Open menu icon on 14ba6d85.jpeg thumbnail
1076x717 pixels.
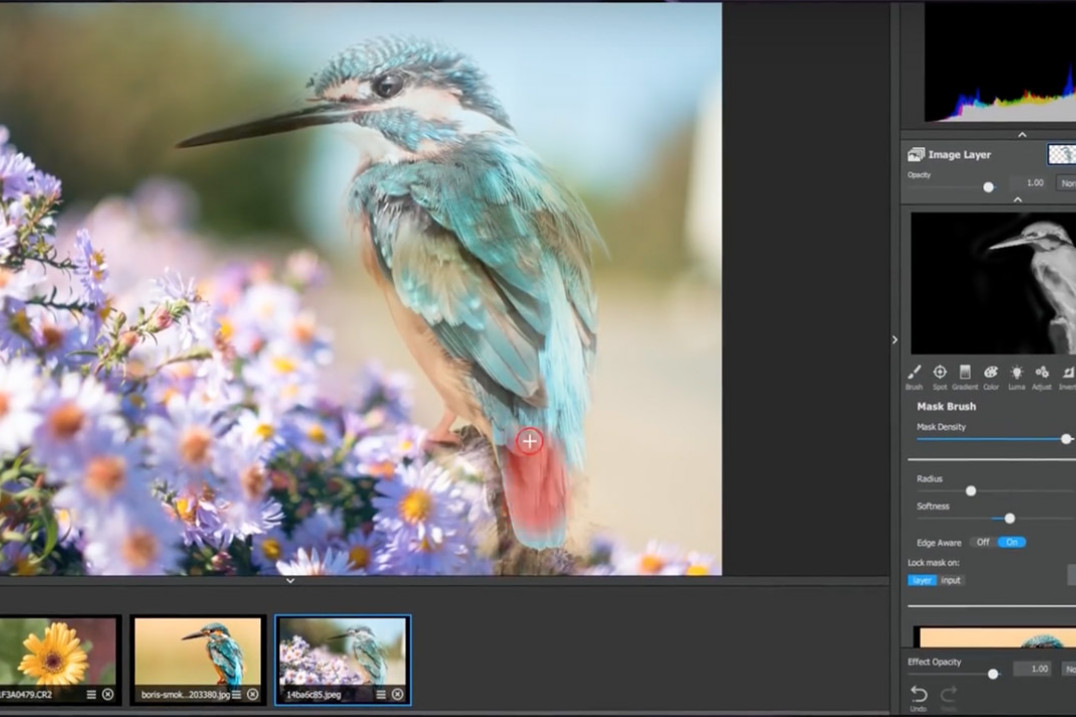[381, 694]
